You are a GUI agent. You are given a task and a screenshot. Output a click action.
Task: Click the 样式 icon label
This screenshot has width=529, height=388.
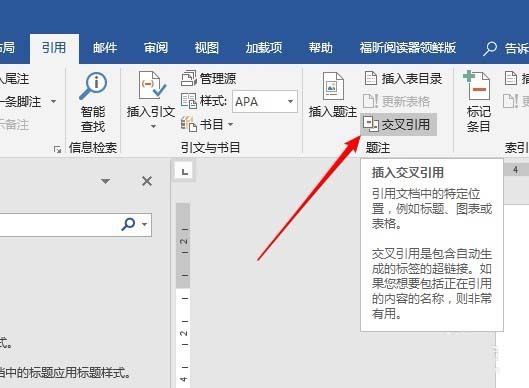[204, 101]
